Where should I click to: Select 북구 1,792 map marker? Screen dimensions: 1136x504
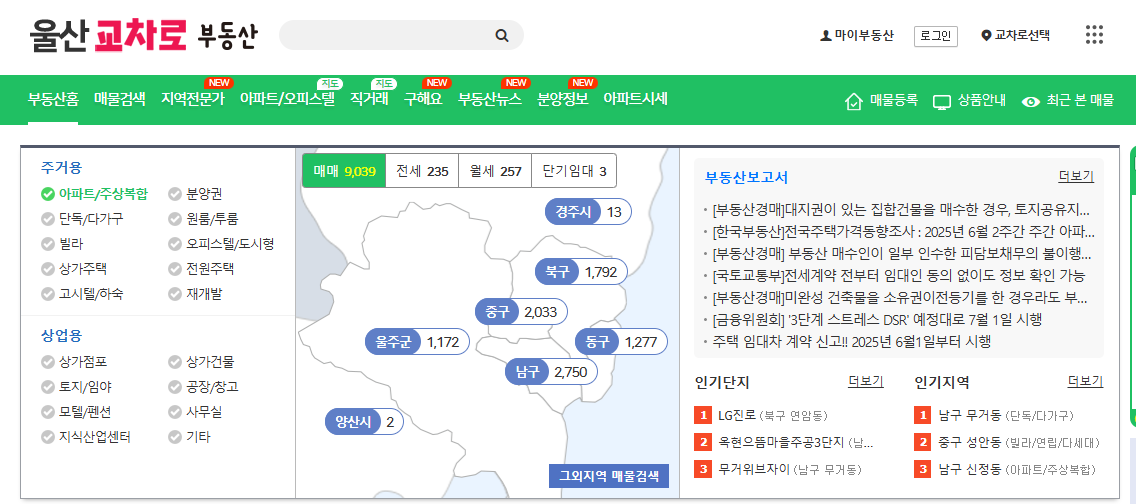tap(580, 272)
